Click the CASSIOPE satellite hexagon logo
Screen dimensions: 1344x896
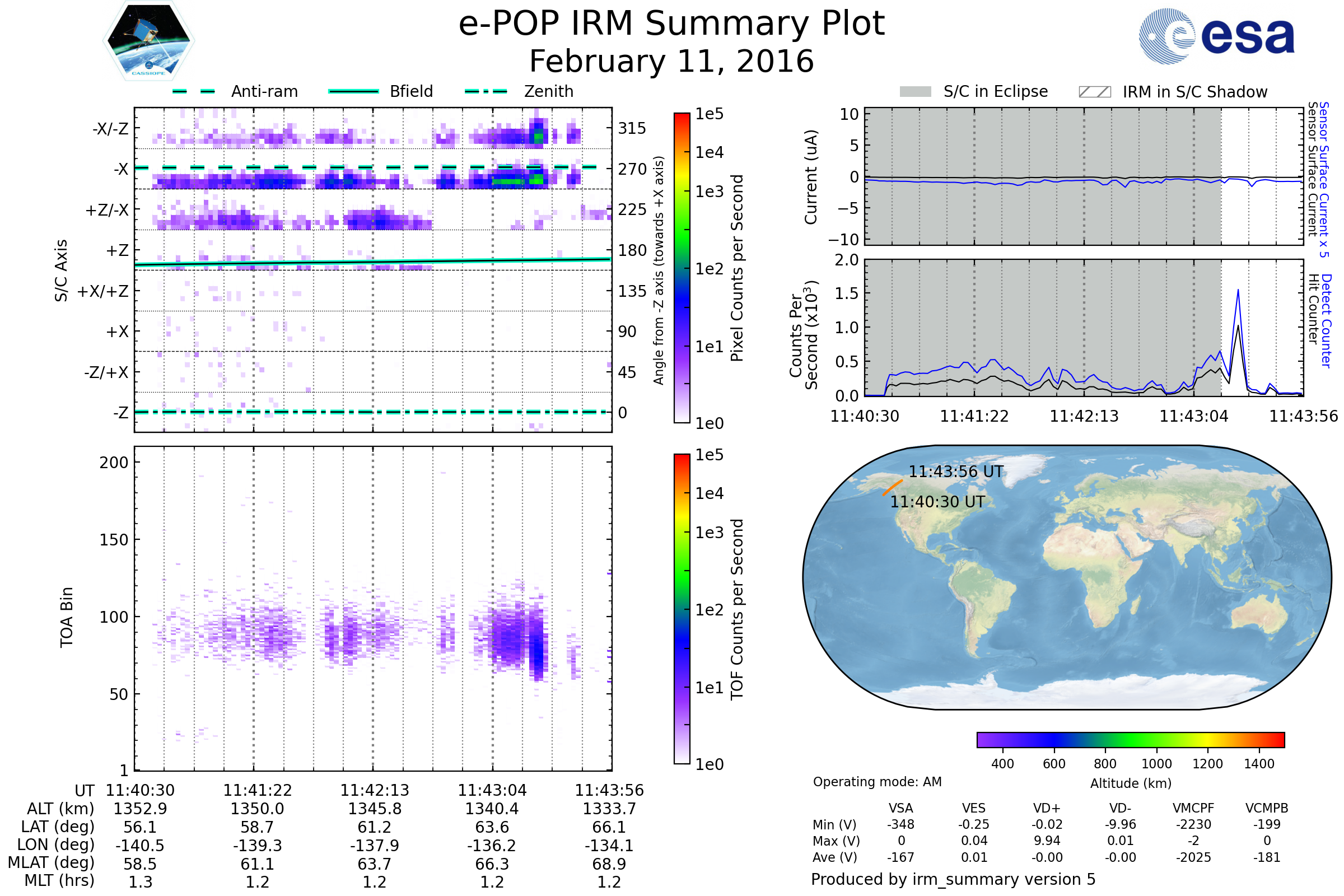(x=148, y=41)
